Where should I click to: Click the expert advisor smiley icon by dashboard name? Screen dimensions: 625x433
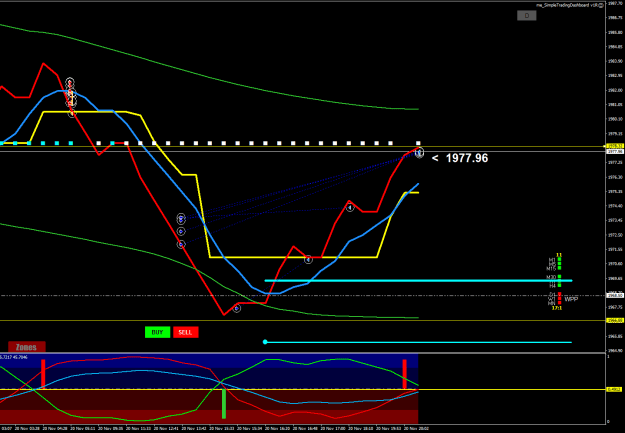601,5
